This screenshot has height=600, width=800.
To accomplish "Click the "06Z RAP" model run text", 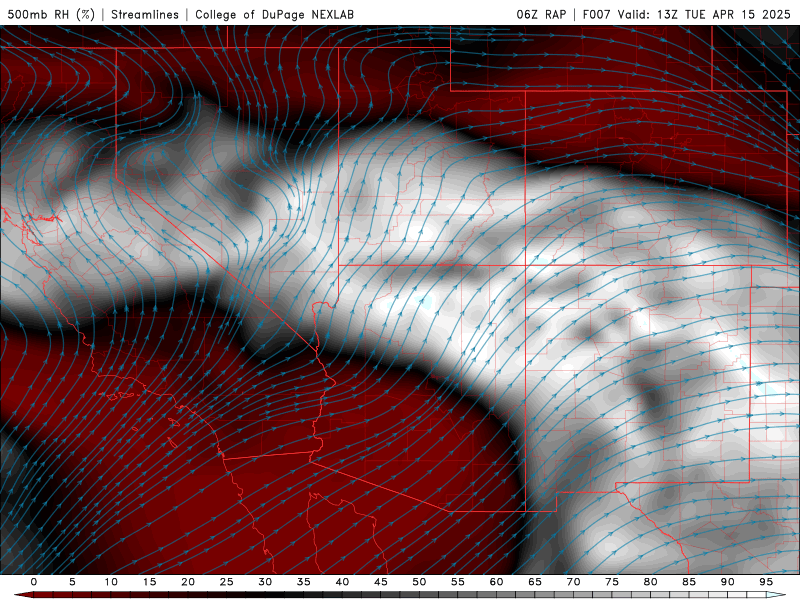I will coord(541,14).
